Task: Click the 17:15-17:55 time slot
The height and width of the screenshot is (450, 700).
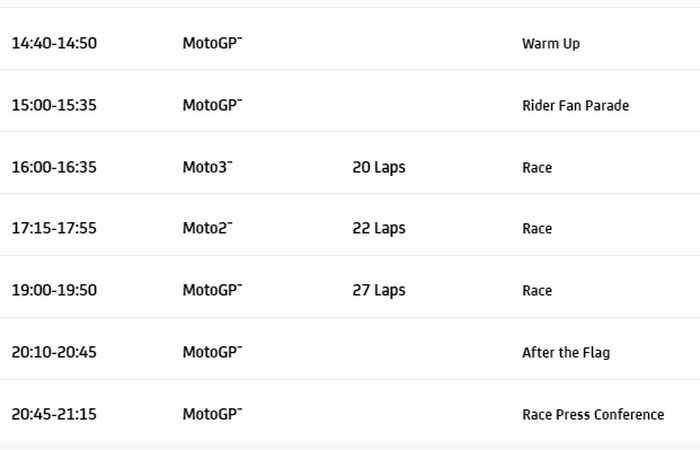Action: pyautogui.click(x=54, y=229)
